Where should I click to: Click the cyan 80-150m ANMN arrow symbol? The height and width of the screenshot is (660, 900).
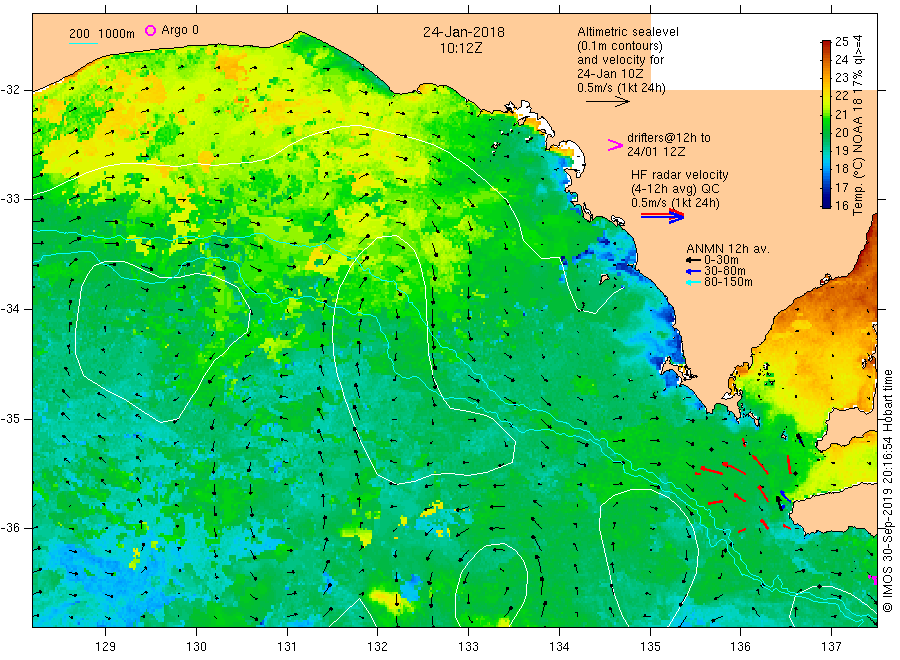click(693, 282)
